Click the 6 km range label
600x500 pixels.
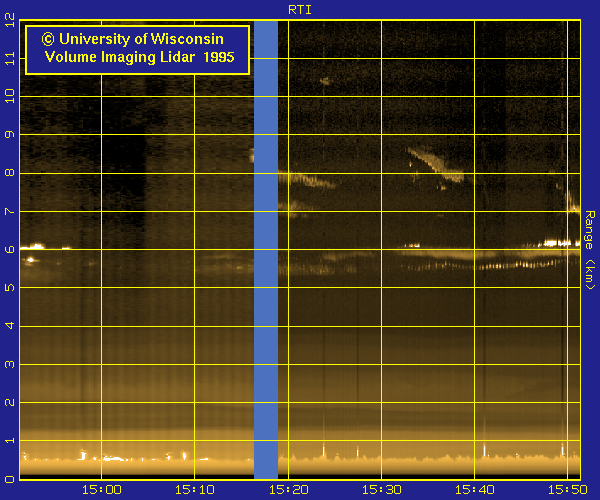click(x=10, y=249)
